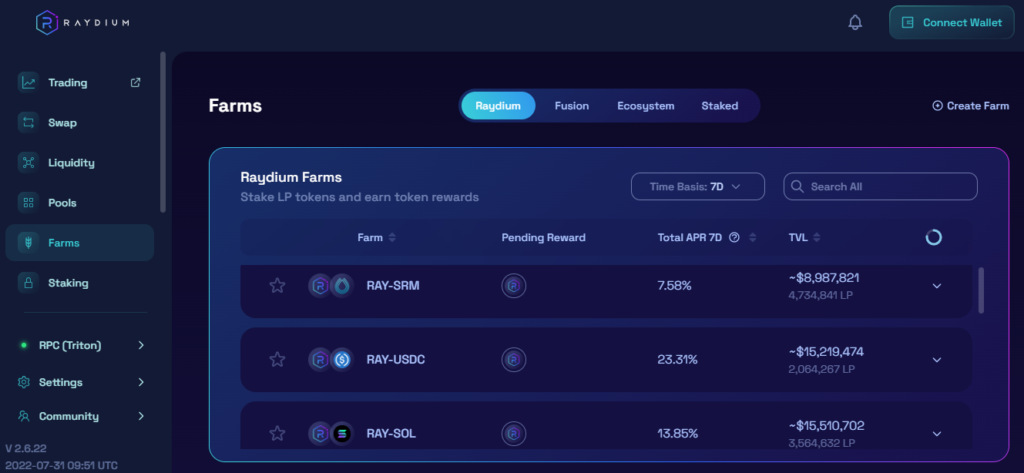Favorite the RAY-SRM farm star
1024x473 pixels.
pyautogui.click(x=277, y=286)
